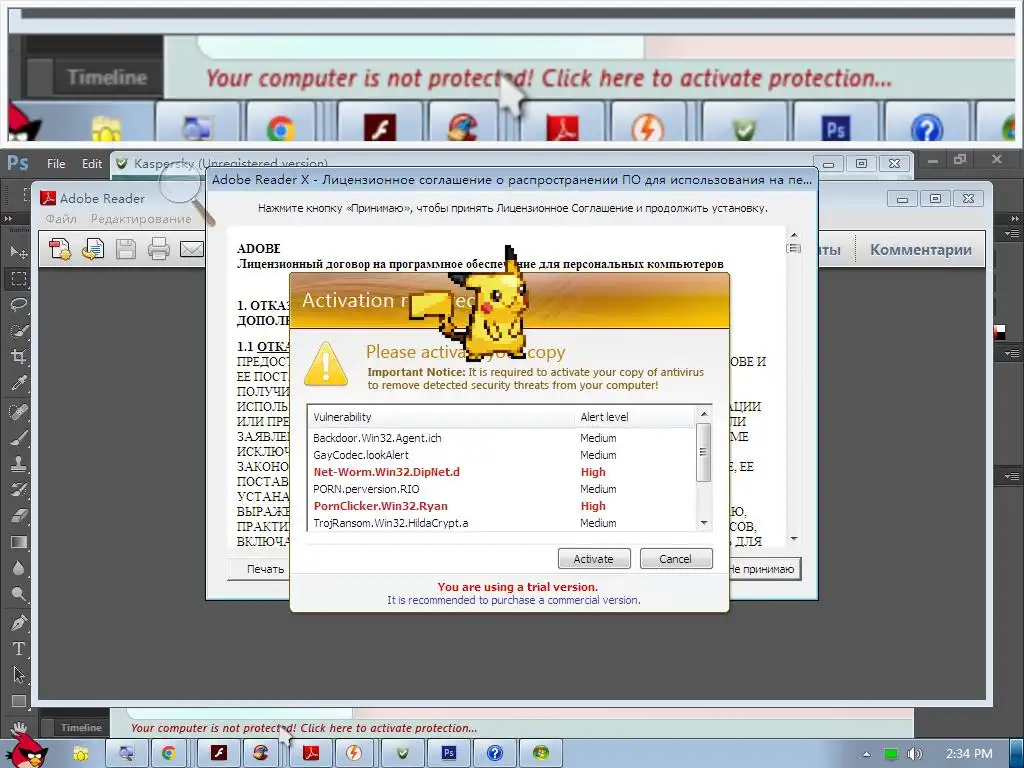1024x768 pixels.
Task: Click the Save floppy icon in Adobe Reader
Action: pos(126,249)
